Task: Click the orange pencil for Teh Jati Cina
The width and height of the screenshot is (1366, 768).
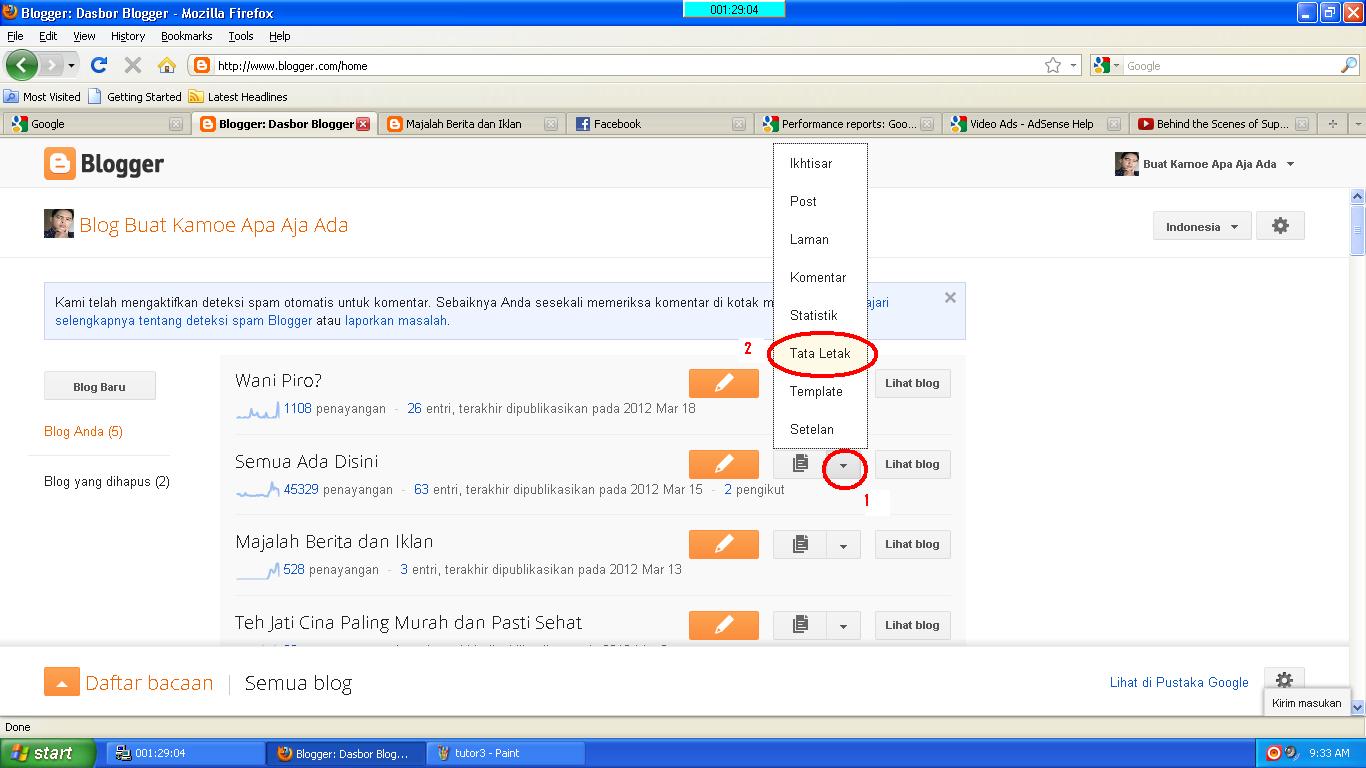Action: coord(724,625)
